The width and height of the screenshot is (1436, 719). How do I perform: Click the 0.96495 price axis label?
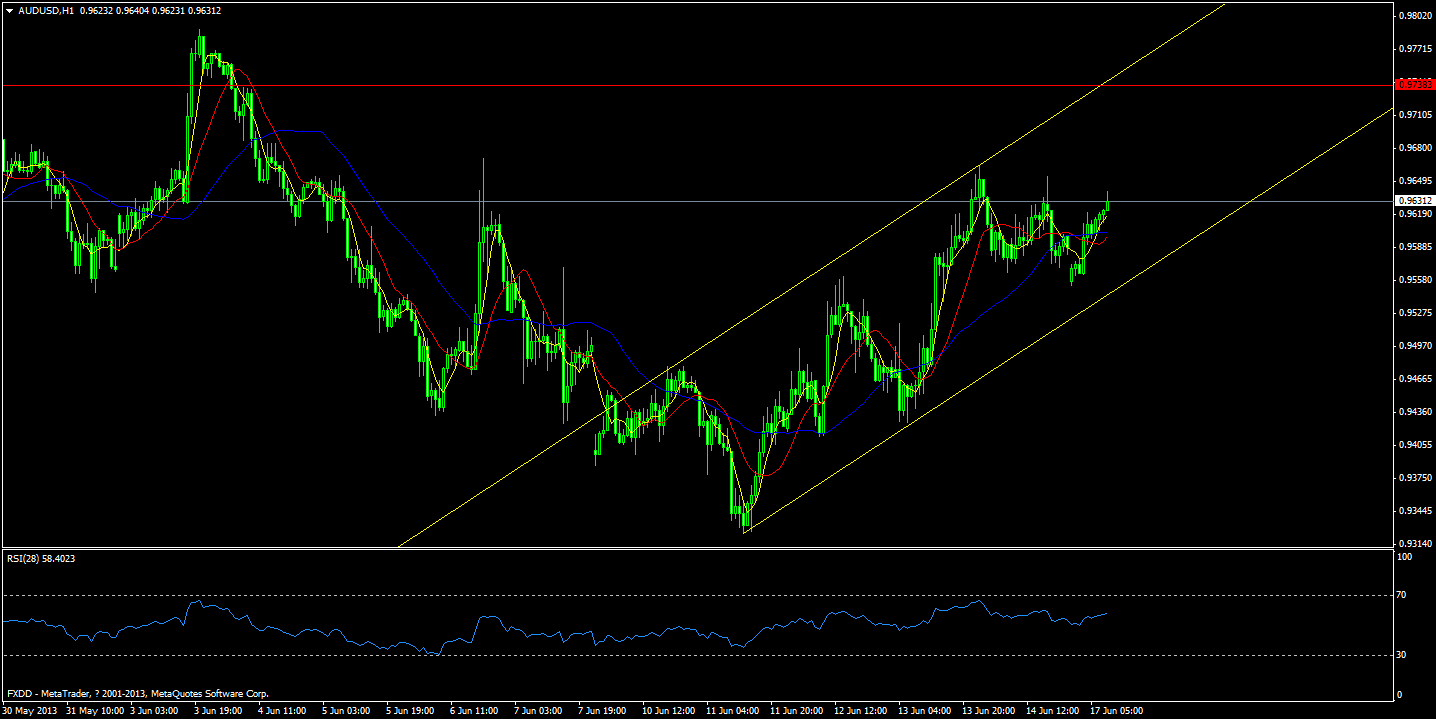click(x=1414, y=181)
